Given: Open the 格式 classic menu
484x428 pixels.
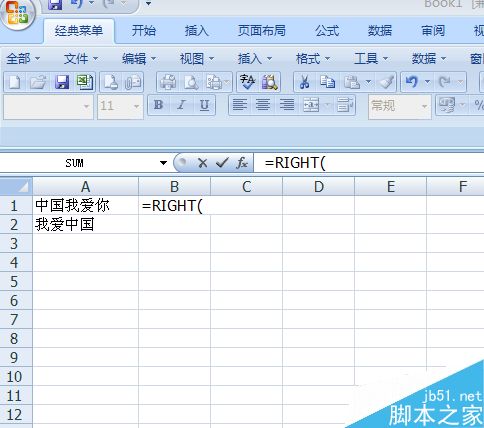Looking at the screenshot, I should pyautogui.click(x=313, y=59).
